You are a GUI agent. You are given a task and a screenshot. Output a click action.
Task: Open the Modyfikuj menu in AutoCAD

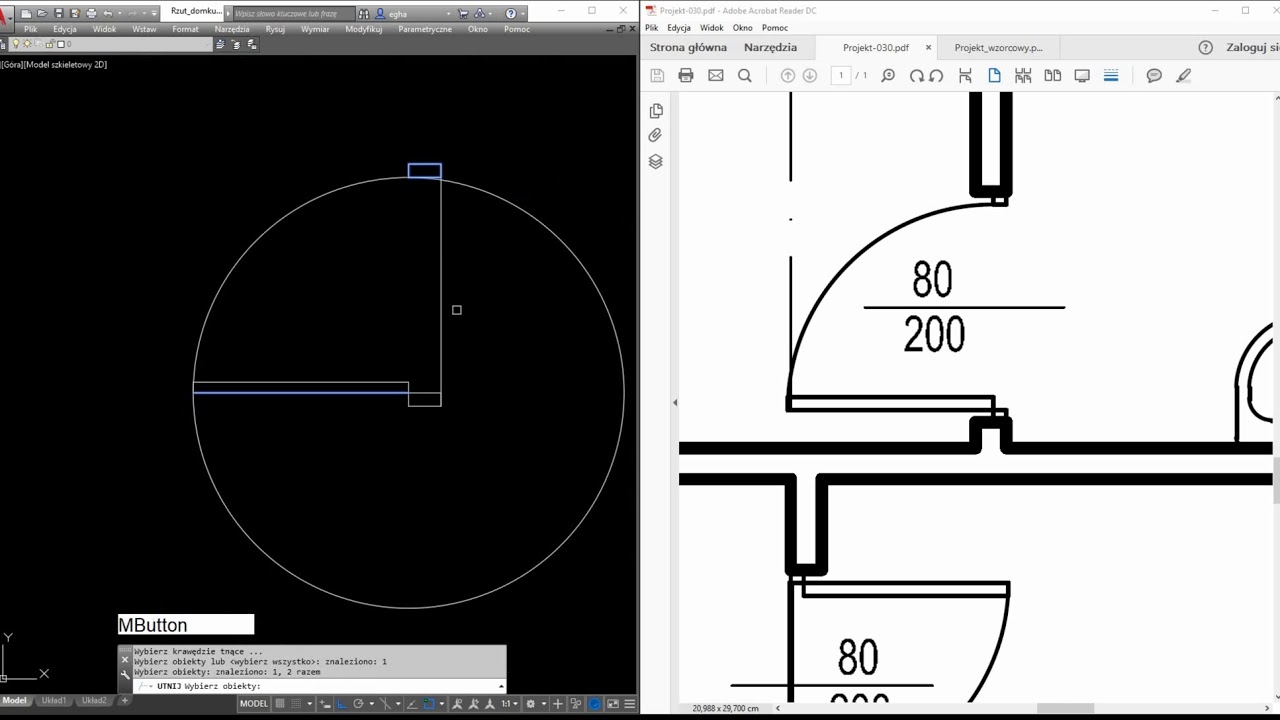(x=364, y=29)
